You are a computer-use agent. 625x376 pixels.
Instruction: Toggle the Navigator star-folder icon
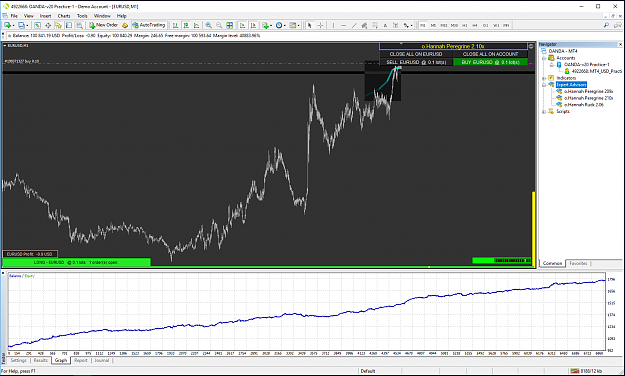pos(58,25)
